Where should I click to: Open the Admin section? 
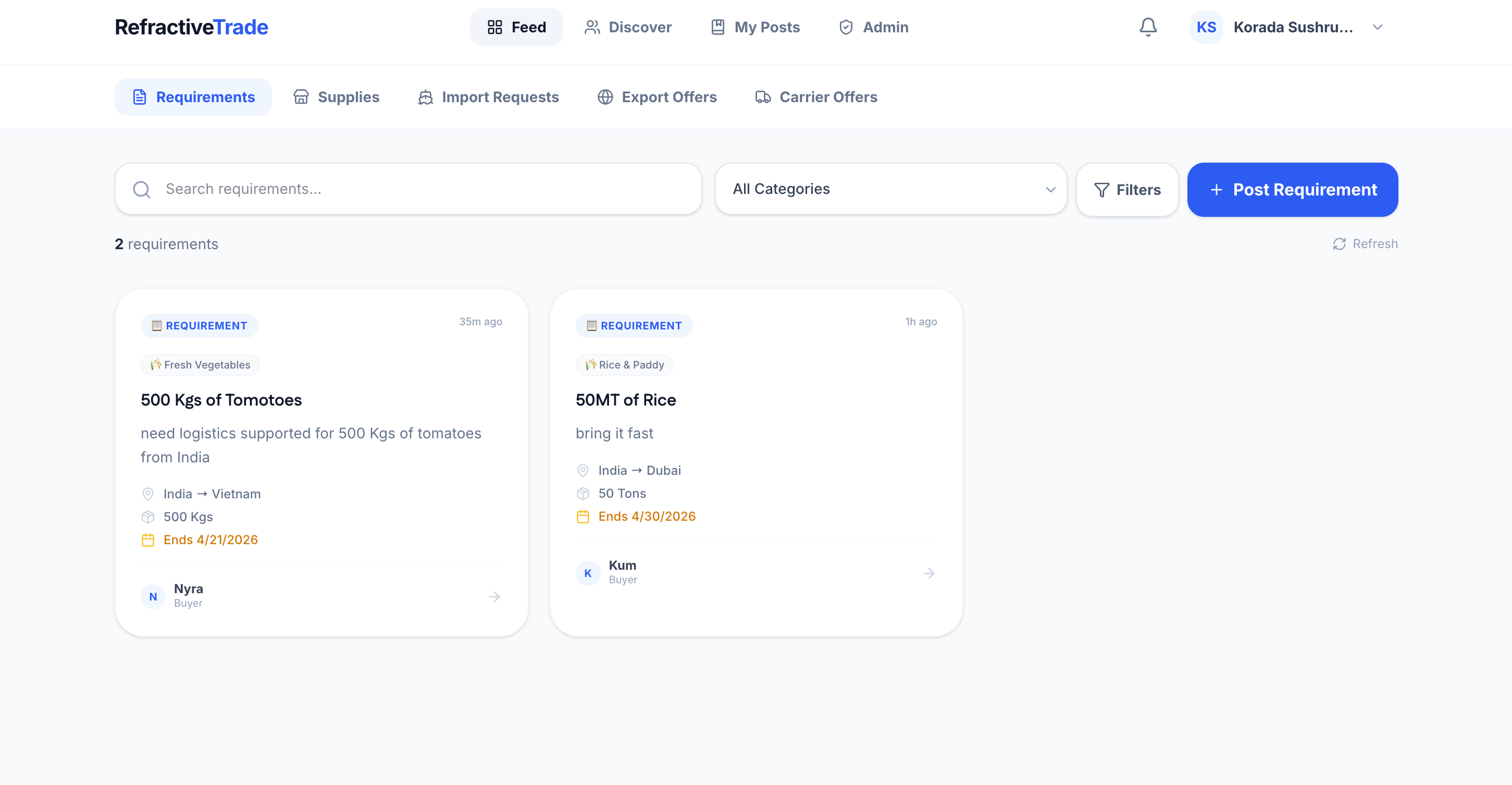click(x=873, y=27)
